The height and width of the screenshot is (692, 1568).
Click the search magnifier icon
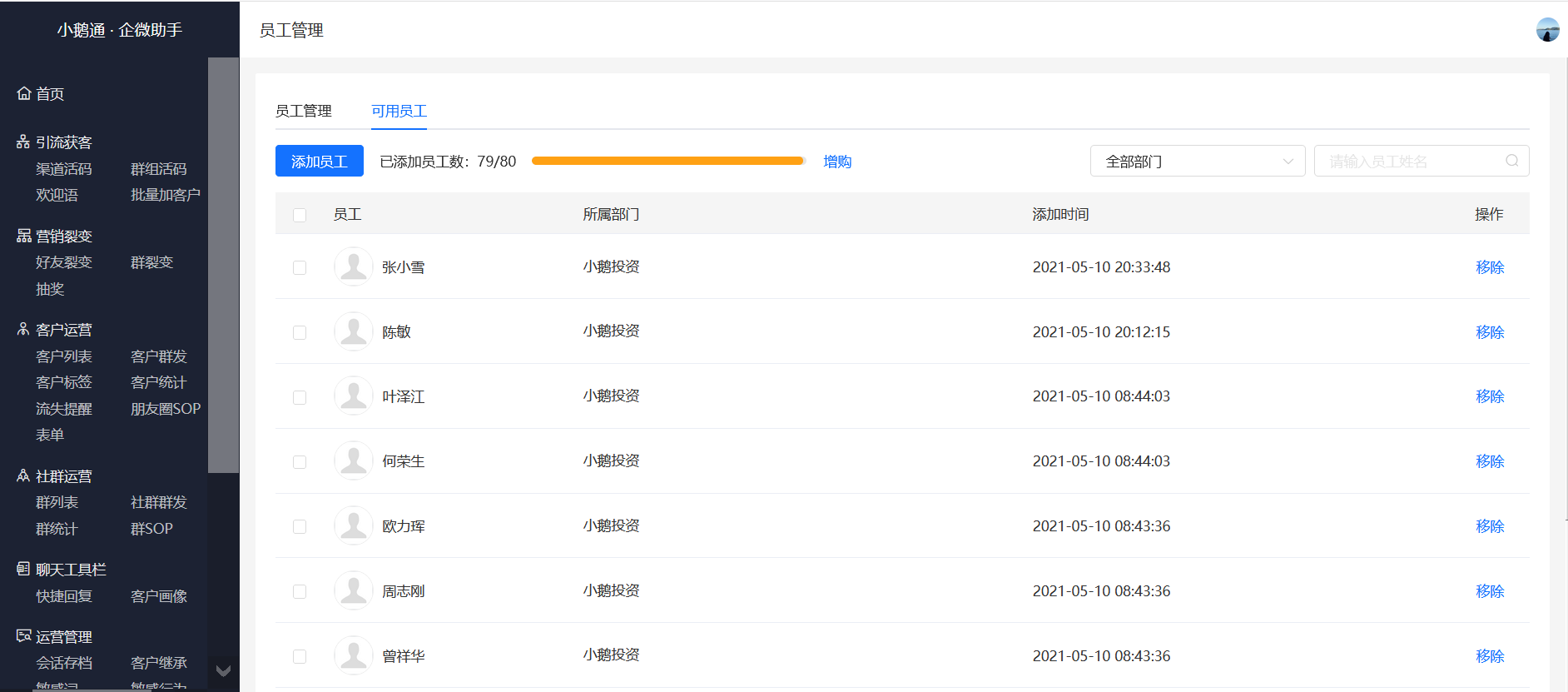pos(1512,161)
